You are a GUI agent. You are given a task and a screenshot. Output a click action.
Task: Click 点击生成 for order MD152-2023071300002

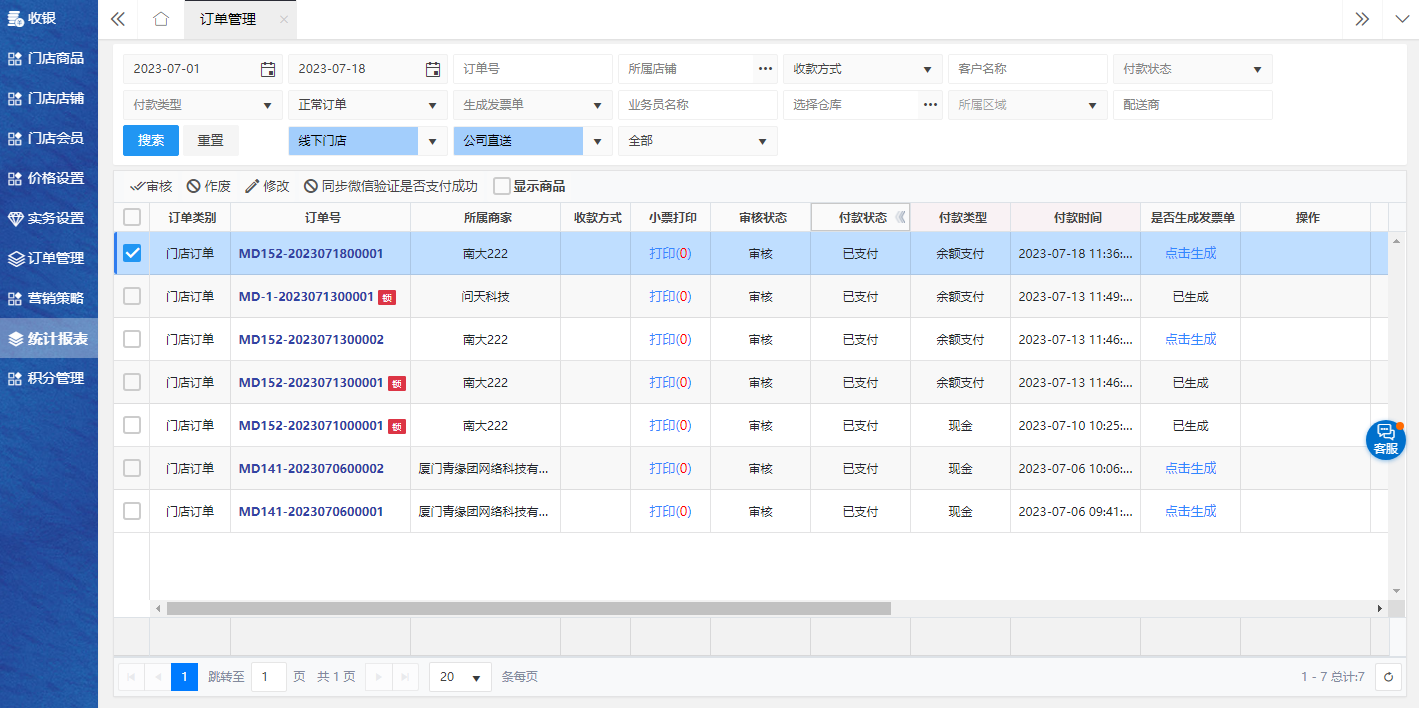(1190, 339)
